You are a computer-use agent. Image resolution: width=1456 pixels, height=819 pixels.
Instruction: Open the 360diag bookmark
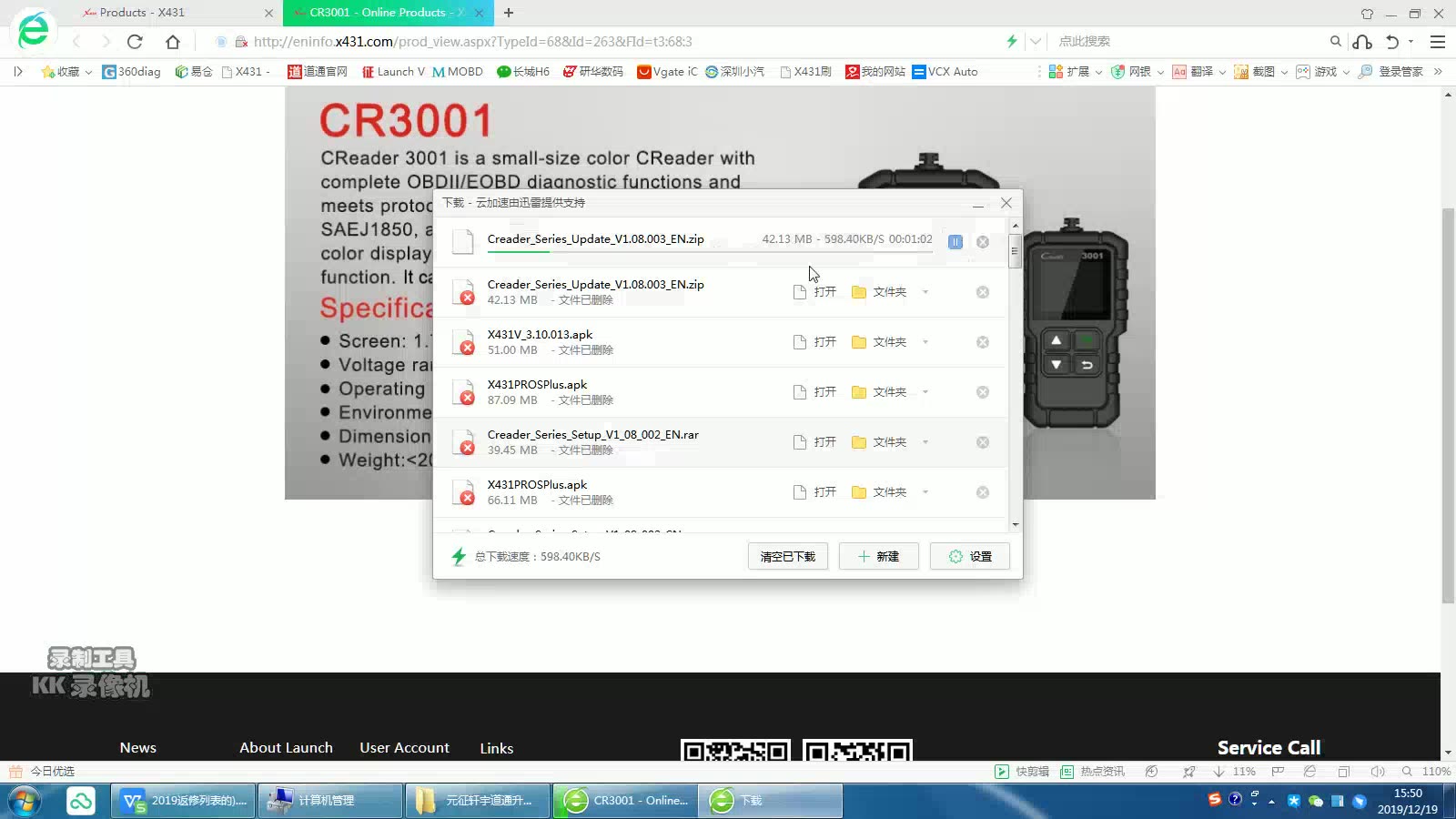131,72
